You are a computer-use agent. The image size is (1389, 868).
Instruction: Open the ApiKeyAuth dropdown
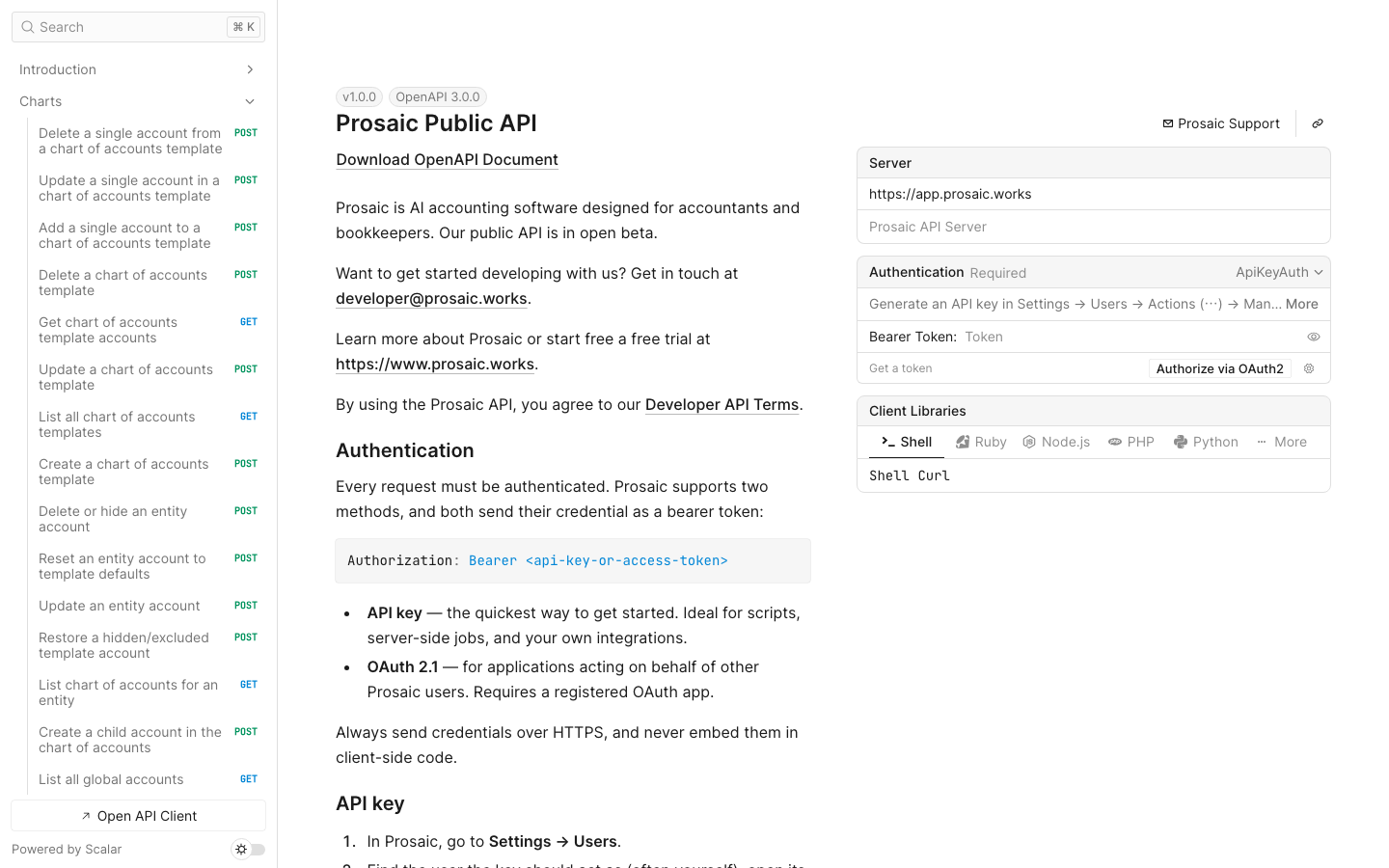point(1279,272)
